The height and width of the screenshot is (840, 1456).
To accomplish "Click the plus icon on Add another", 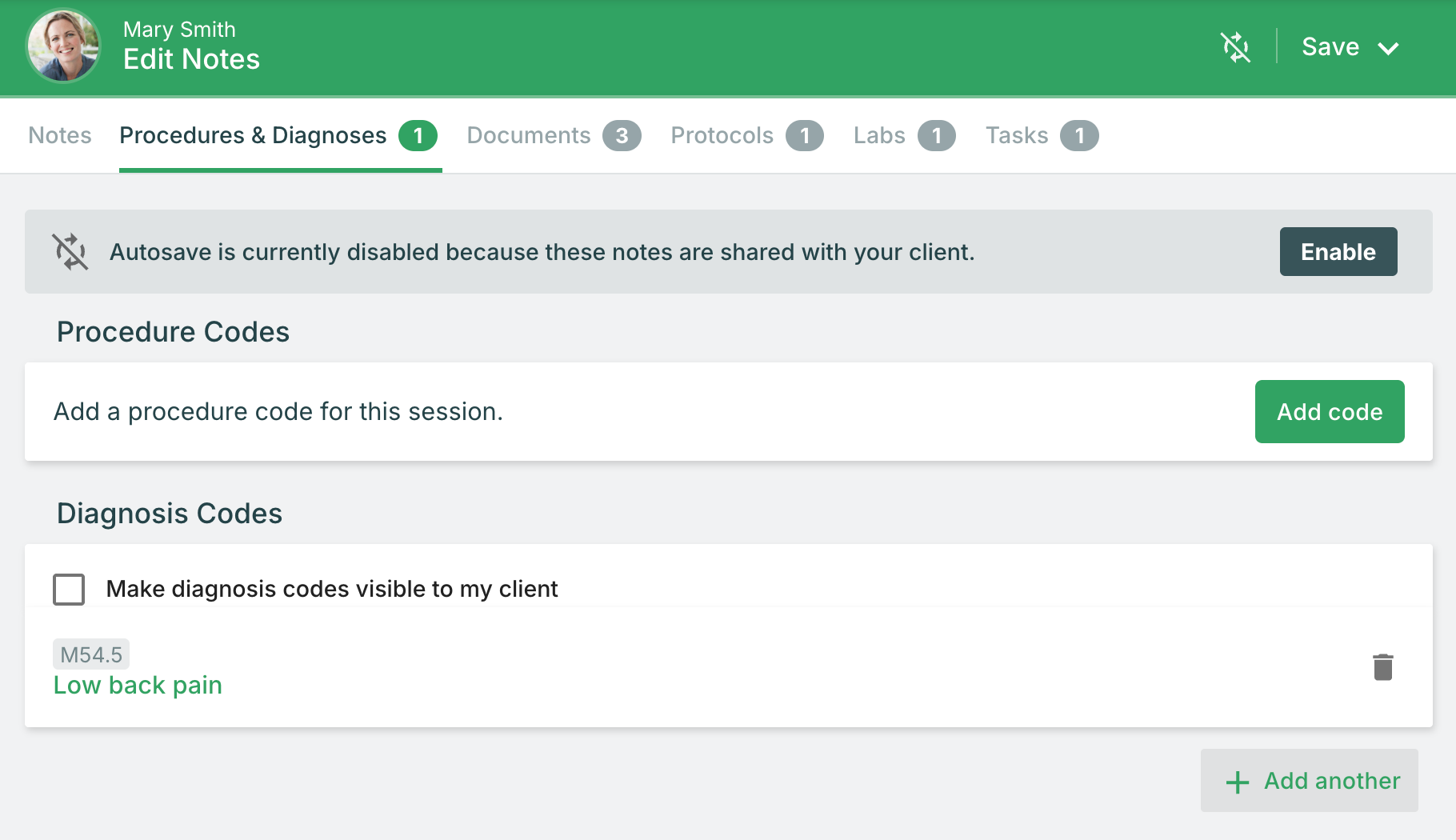I will [x=1238, y=782].
